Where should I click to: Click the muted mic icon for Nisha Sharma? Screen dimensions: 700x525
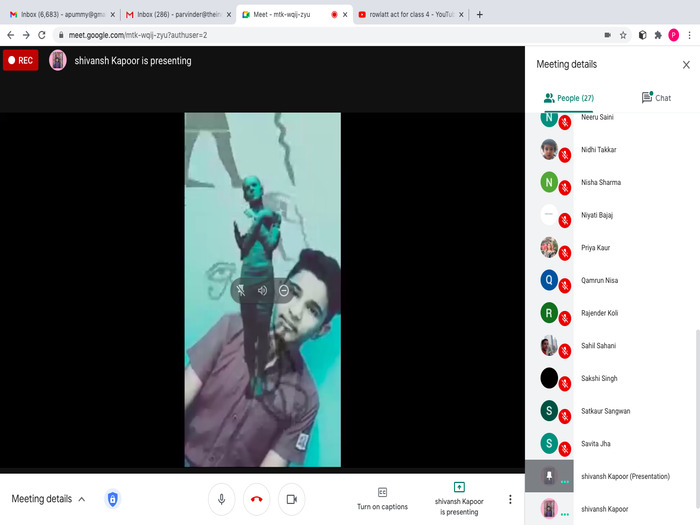[x=565, y=188]
